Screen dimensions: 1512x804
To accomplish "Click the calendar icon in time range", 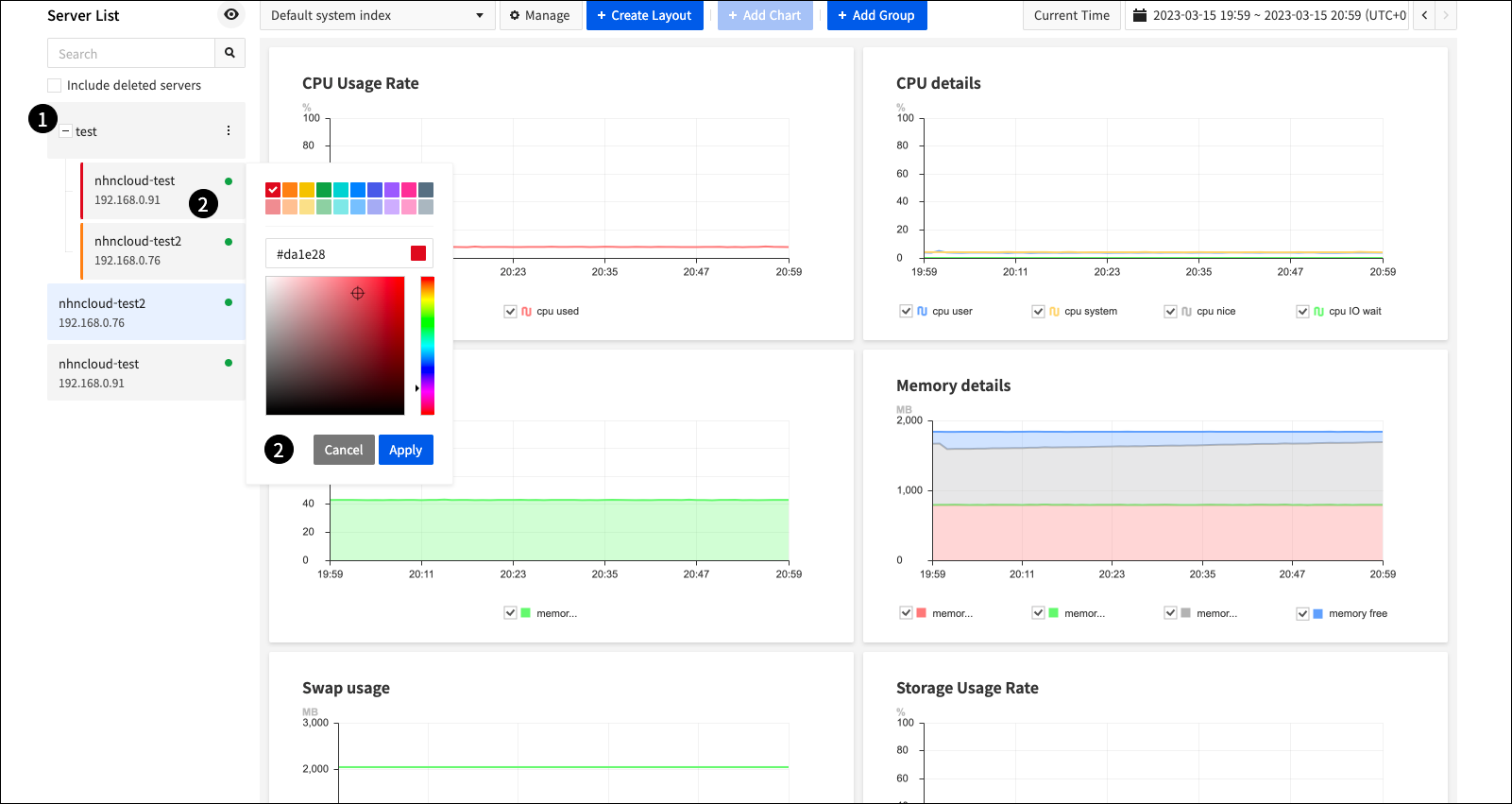I will point(1140,15).
